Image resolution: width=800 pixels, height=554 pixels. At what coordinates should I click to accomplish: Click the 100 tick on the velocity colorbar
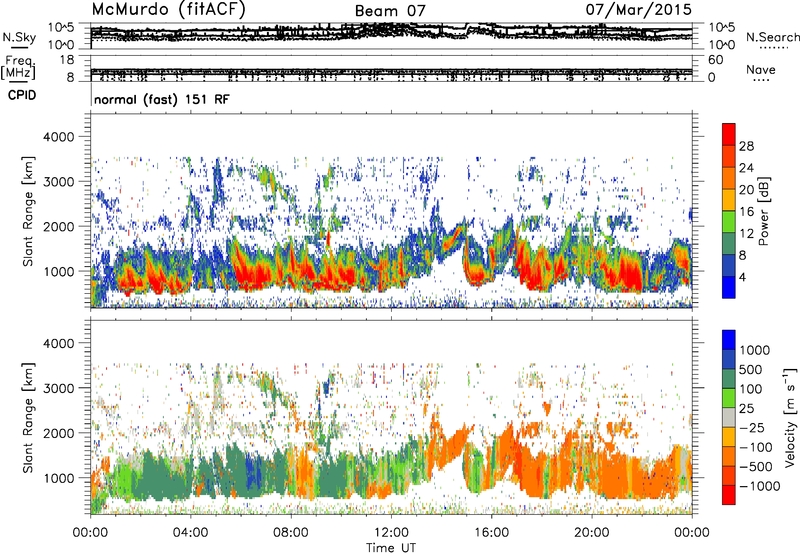(x=751, y=389)
